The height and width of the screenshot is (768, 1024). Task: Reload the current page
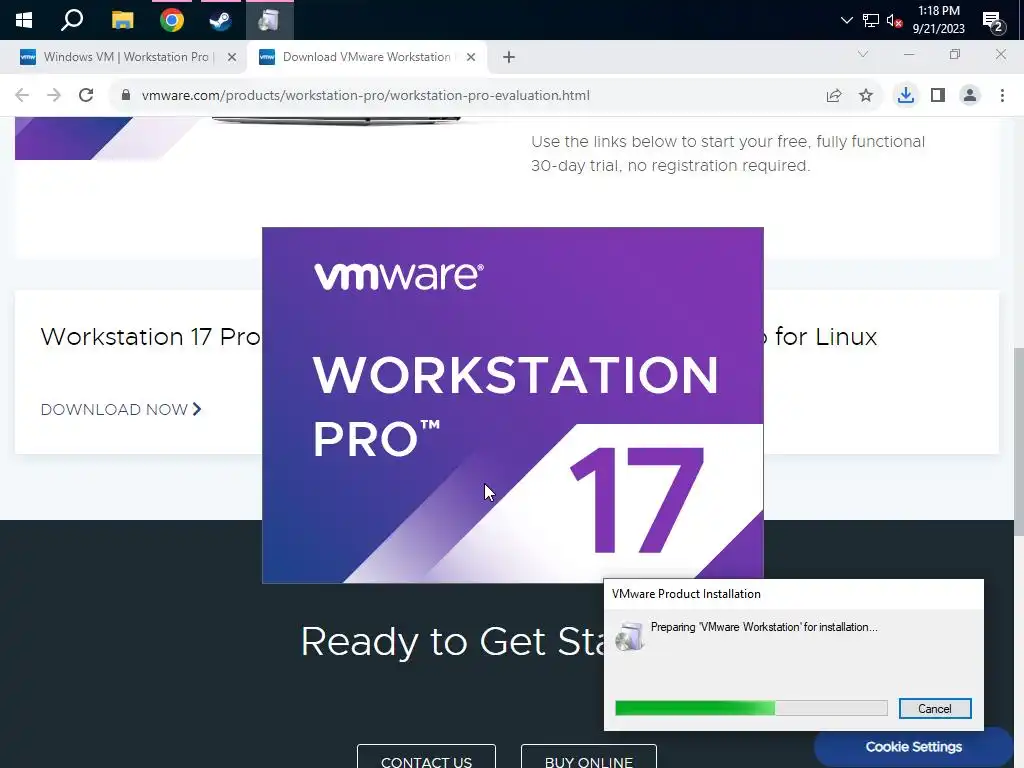click(x=86, y=95)
